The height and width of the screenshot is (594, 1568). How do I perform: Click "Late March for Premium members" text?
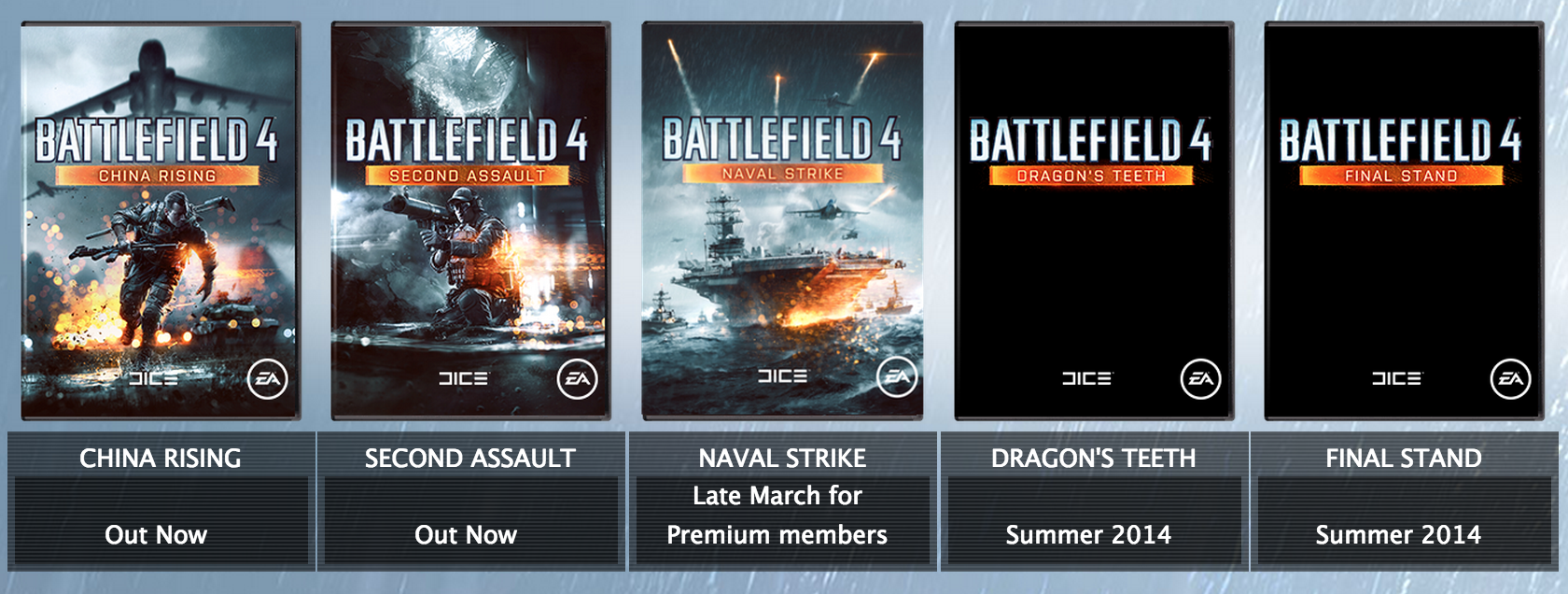point(777,516)
